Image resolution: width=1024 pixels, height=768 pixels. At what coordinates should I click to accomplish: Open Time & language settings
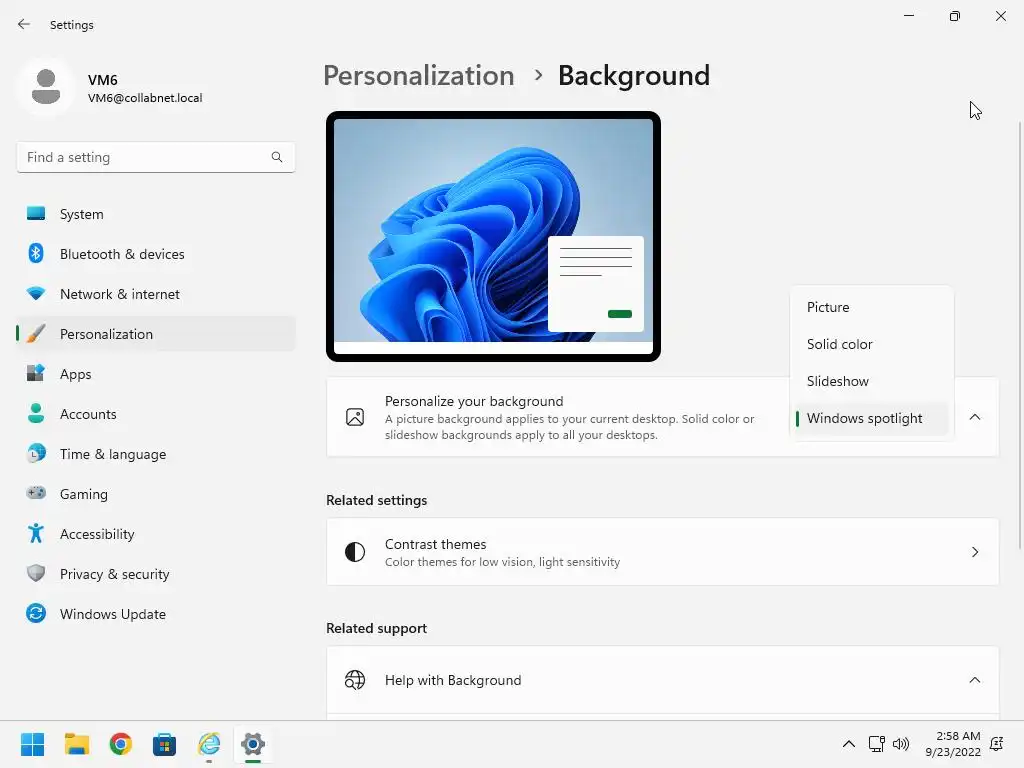click(155, 454)
